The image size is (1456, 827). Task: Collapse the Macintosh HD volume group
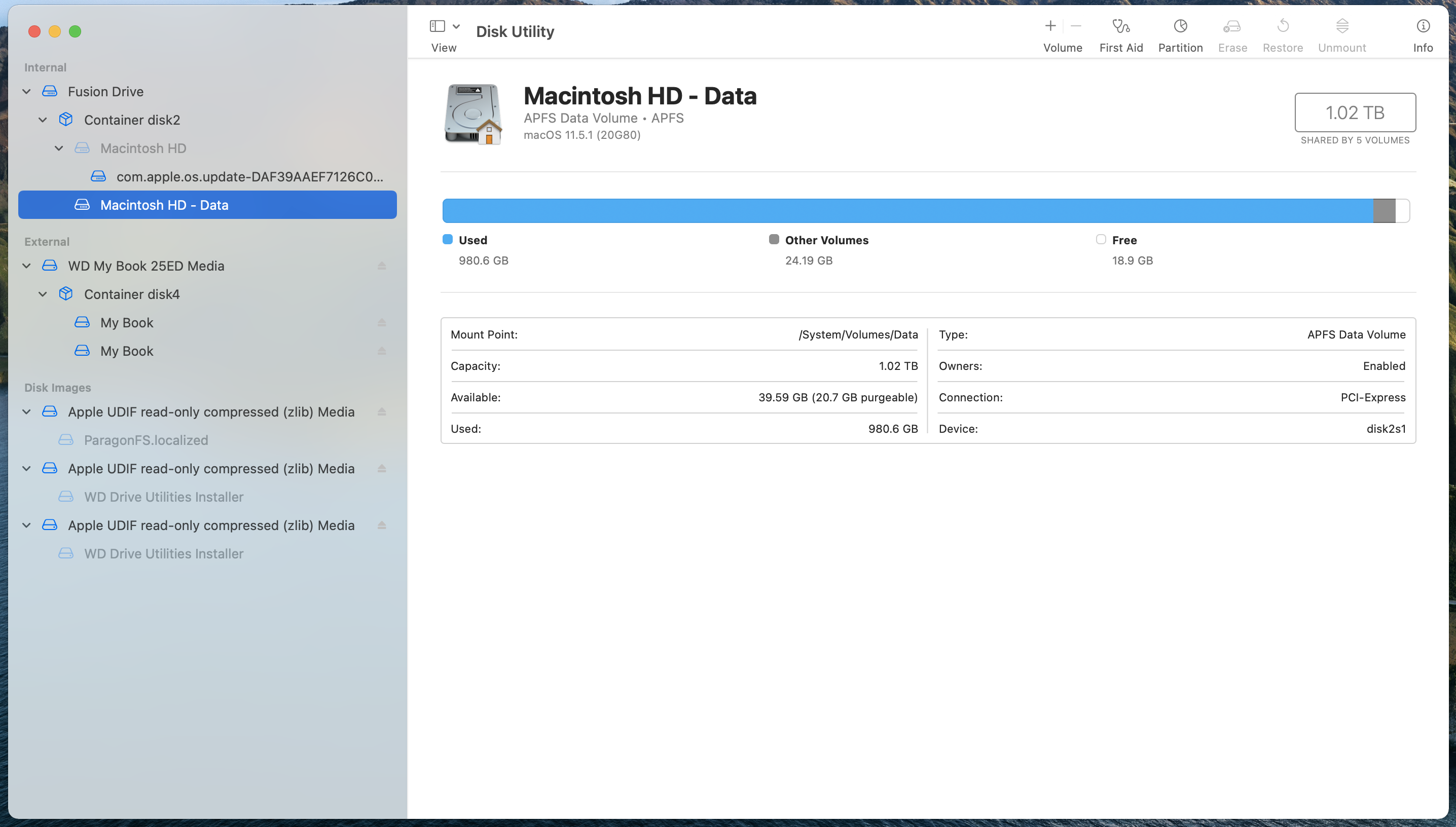(x=59, y=148)
